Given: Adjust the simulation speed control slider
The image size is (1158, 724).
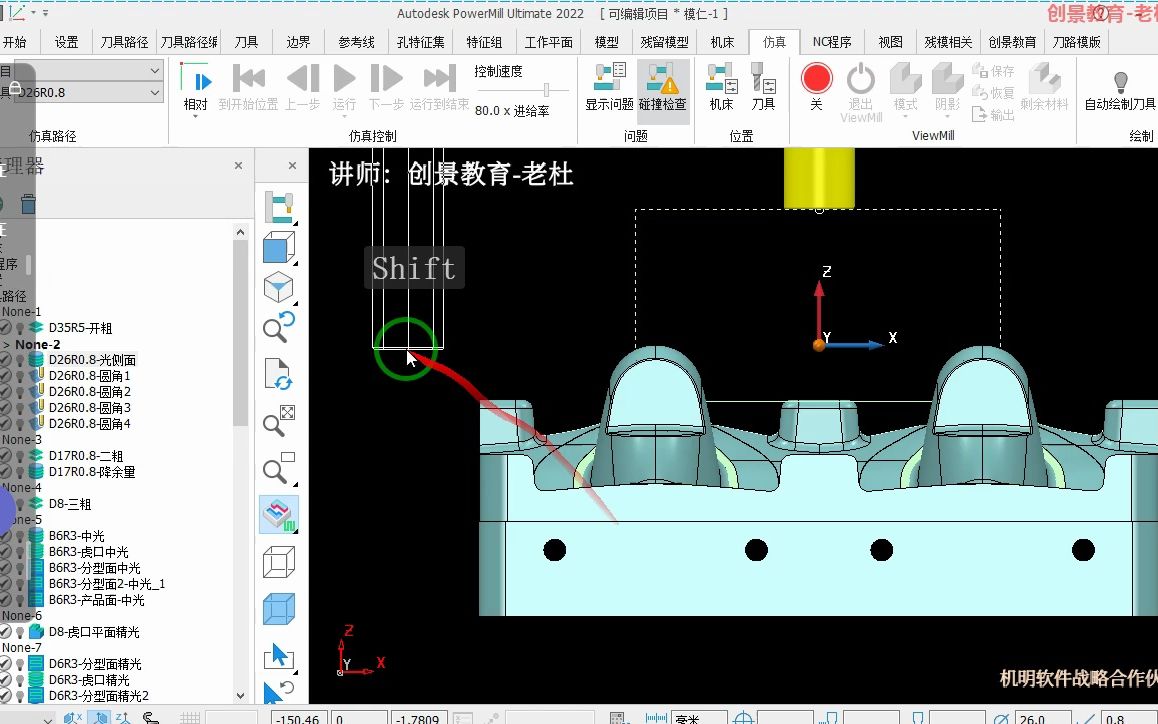Looking at the screenshot, I should click(546, 90).
